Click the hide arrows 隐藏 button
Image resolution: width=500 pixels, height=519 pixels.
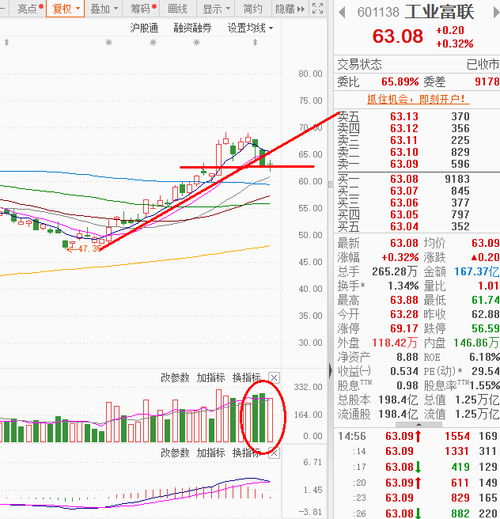pos(290,9)
